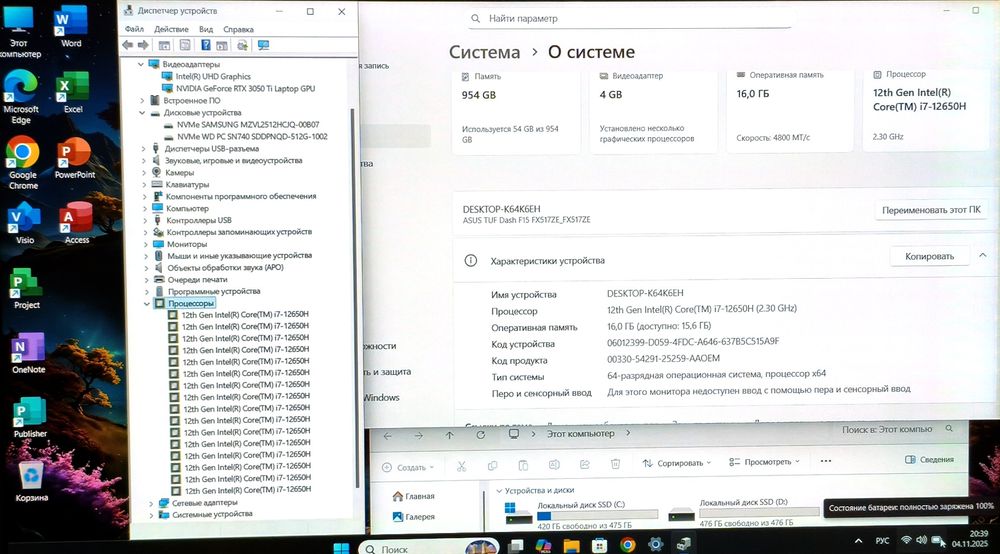The width and height of the screenshot is (1000, 554).
Task: Select NVMe SAMSUNG MZVL2512HCJQ-00B07 disk
Action: point(248,125)
